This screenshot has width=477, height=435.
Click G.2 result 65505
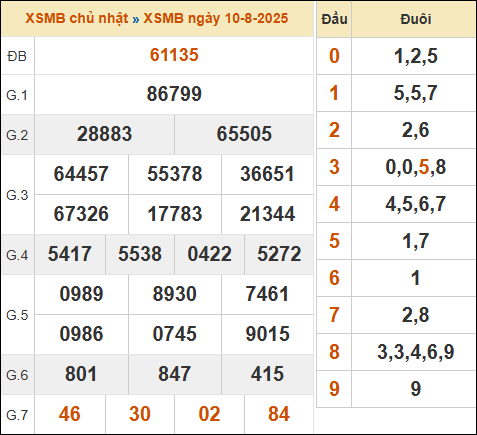(244, 134)
